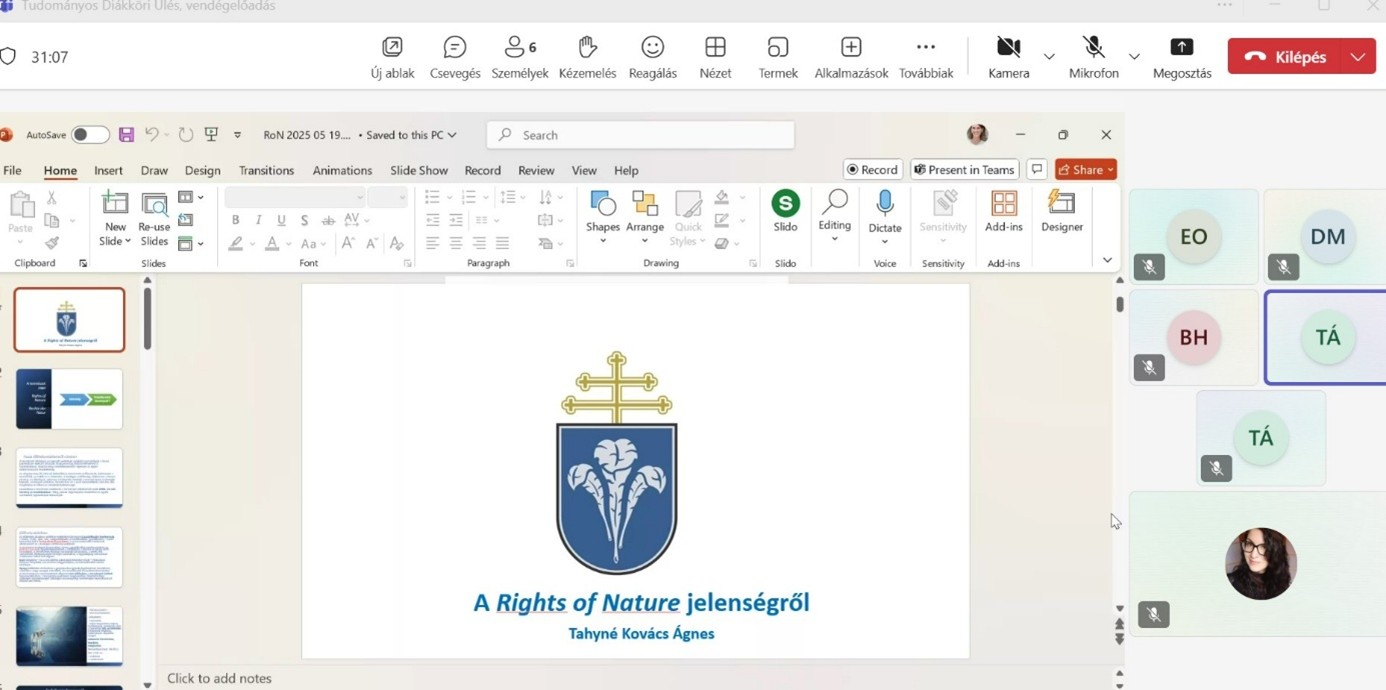Expand the New Slide dropdown

click(115, 241)
